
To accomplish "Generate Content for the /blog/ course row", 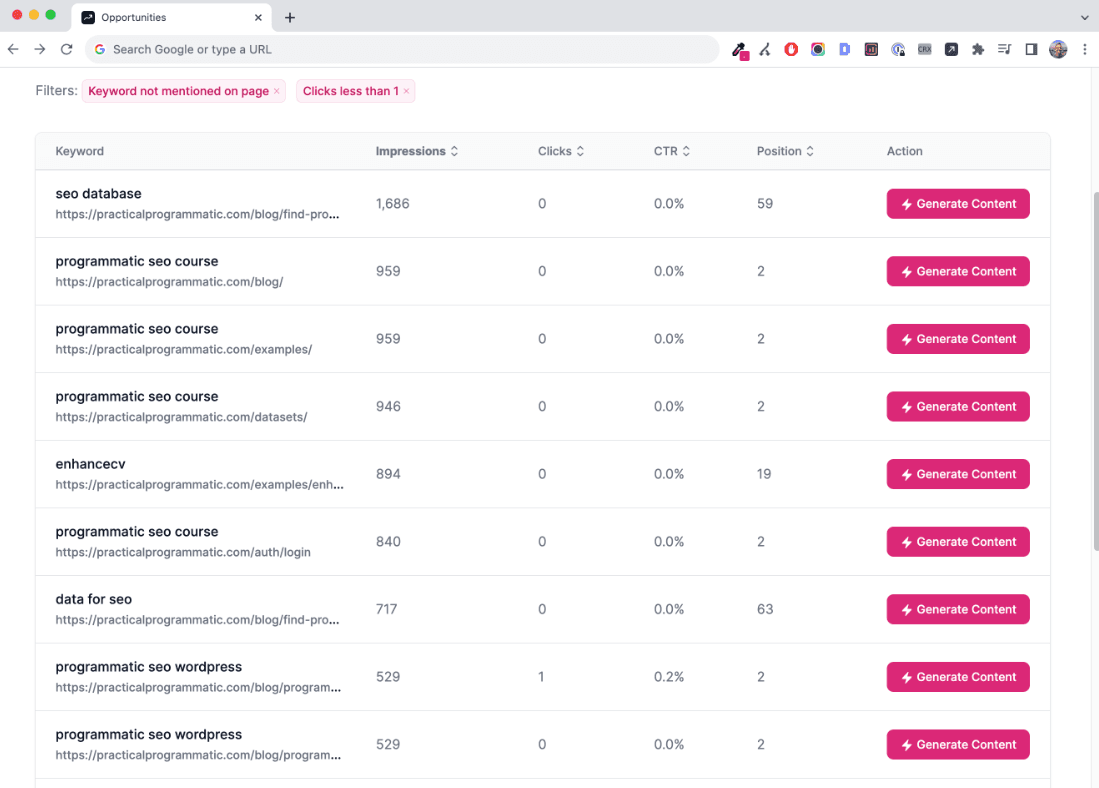I will [x=957, y=271].
